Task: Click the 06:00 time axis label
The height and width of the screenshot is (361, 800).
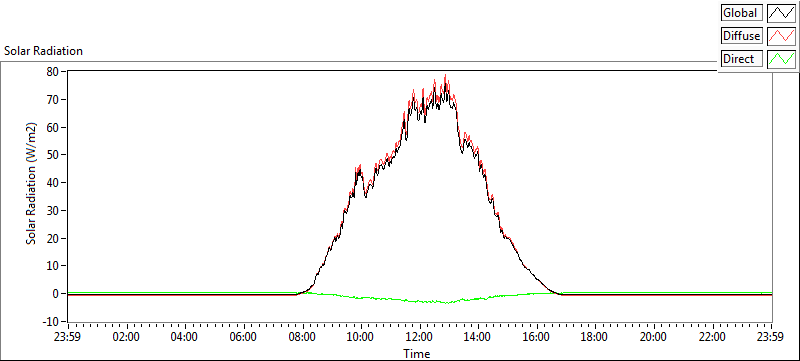Action: coord(243,337)
